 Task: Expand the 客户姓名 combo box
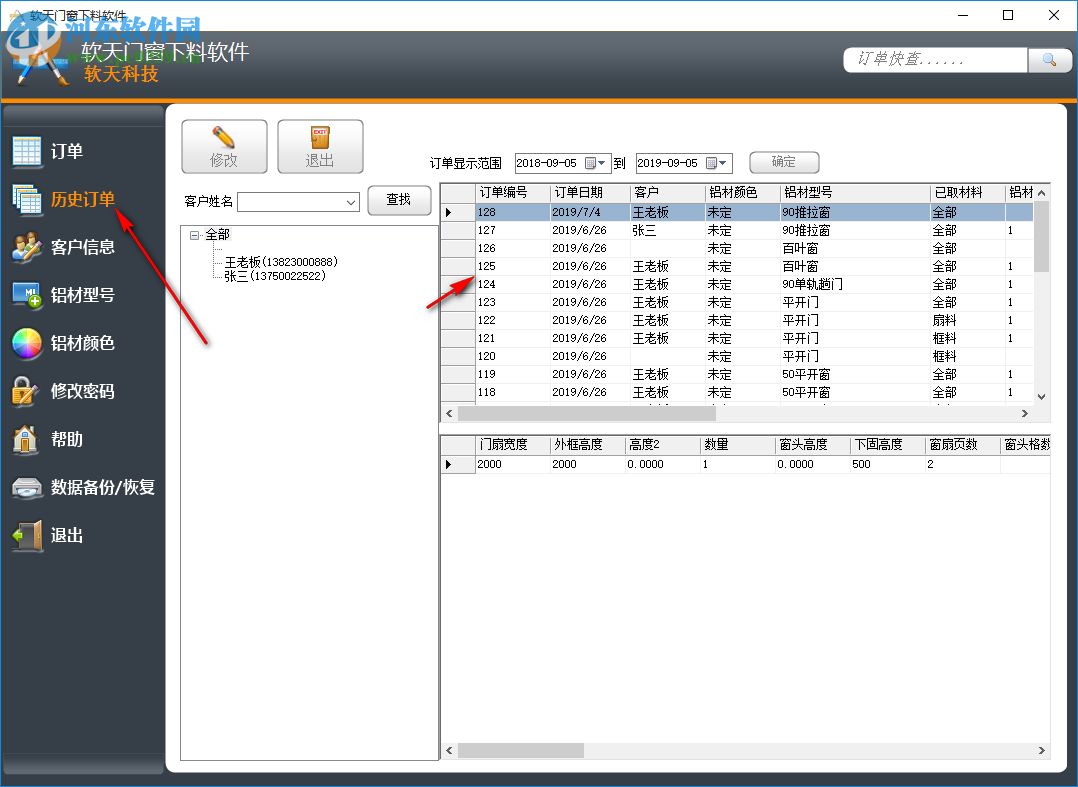point(351,202)
